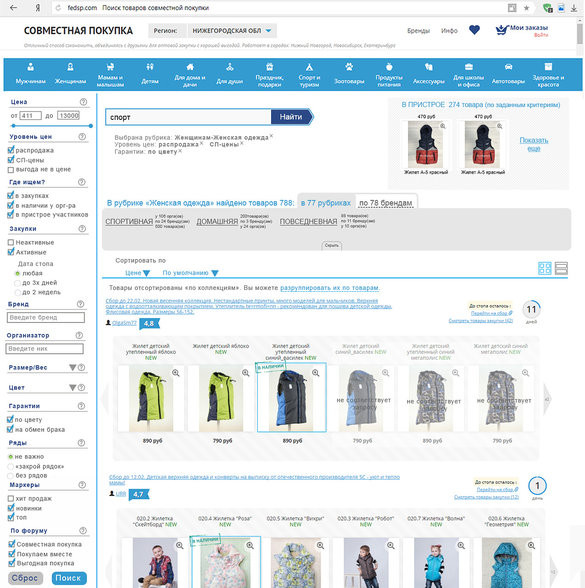Screen dimensions: 585x588
Task: Click the Сброс reset button
Action: tap(25, 578)
